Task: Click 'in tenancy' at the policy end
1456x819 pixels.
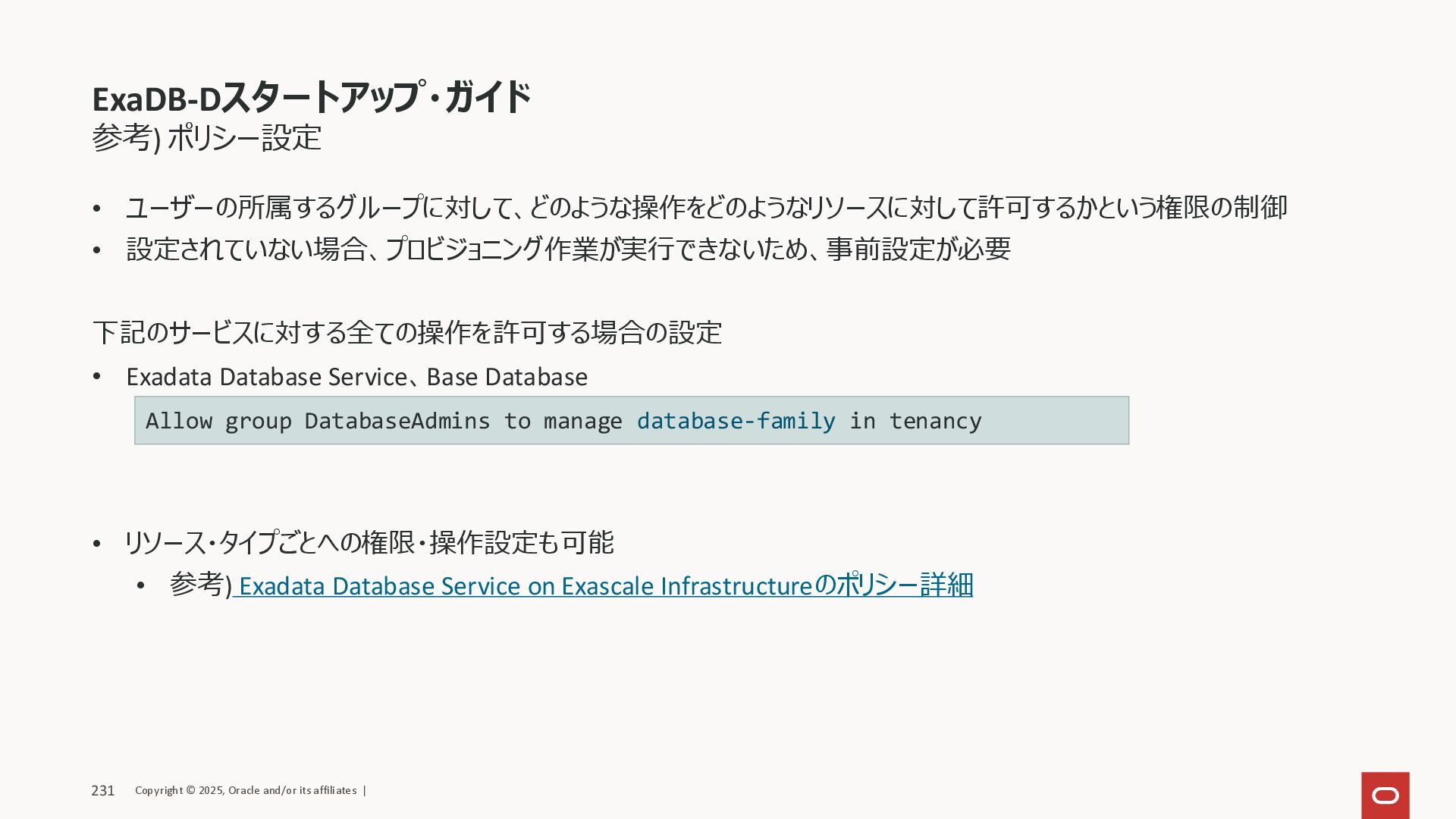Action: [x=915, y=421]
